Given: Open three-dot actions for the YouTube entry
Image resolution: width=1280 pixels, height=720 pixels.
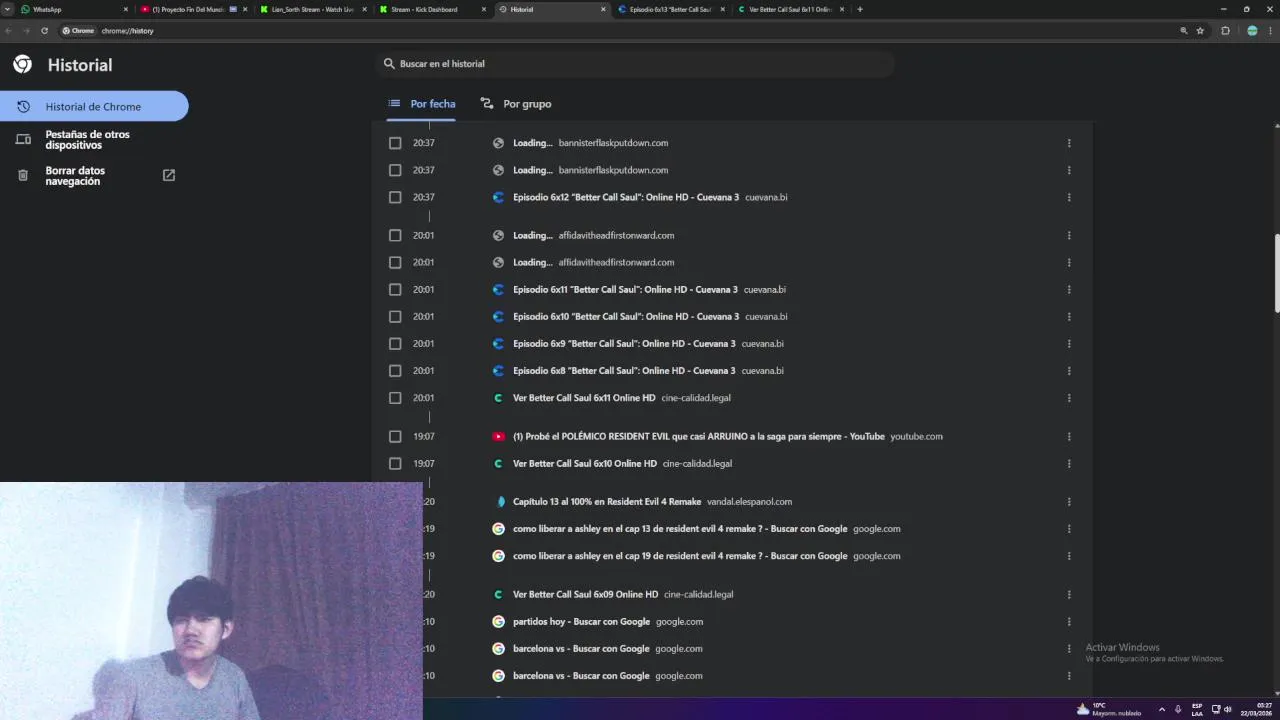Looking at the screenshot, I should point(1069,436).
